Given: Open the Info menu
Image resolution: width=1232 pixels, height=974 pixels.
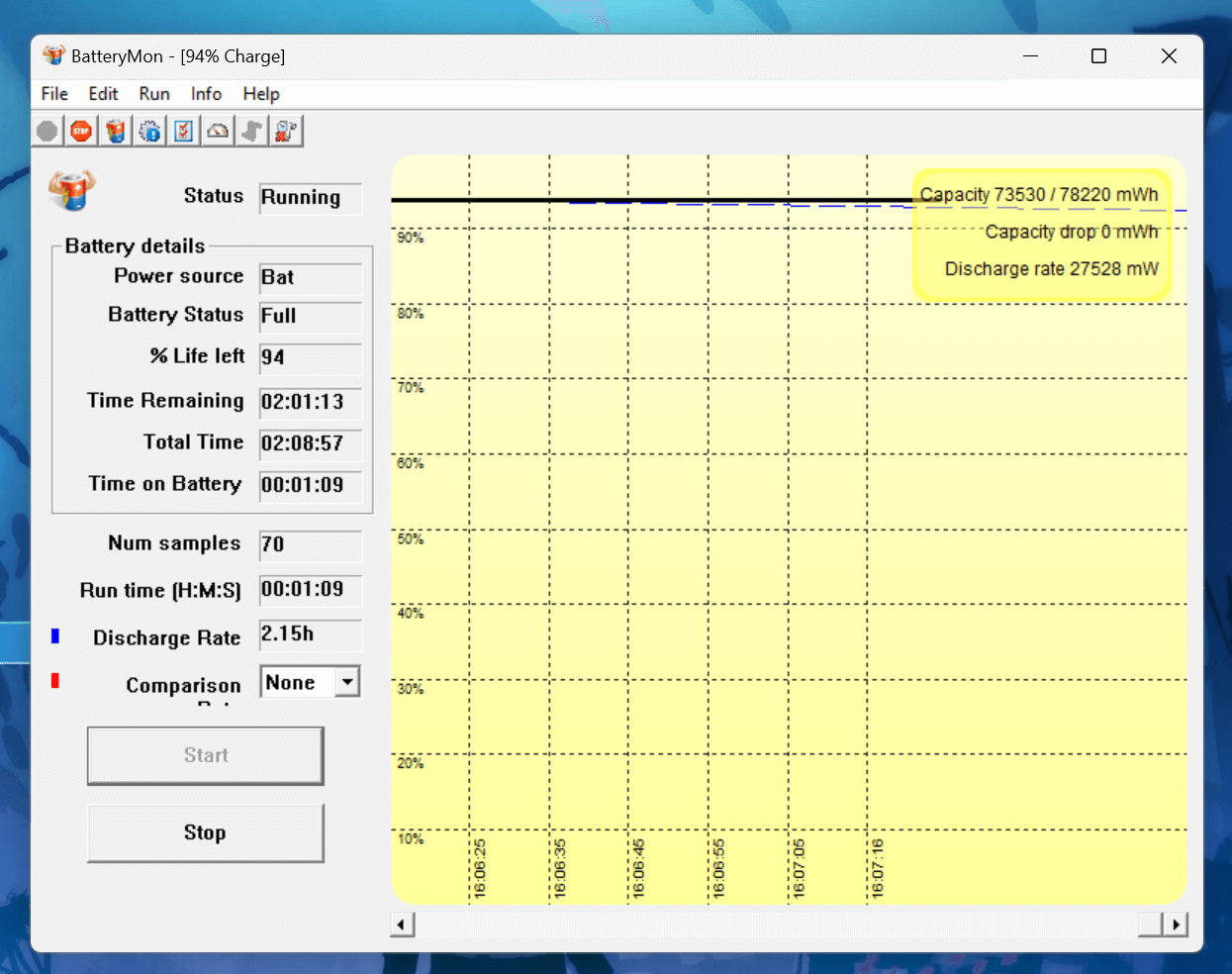Looking at the screenshot, I should tap(206, 94).
